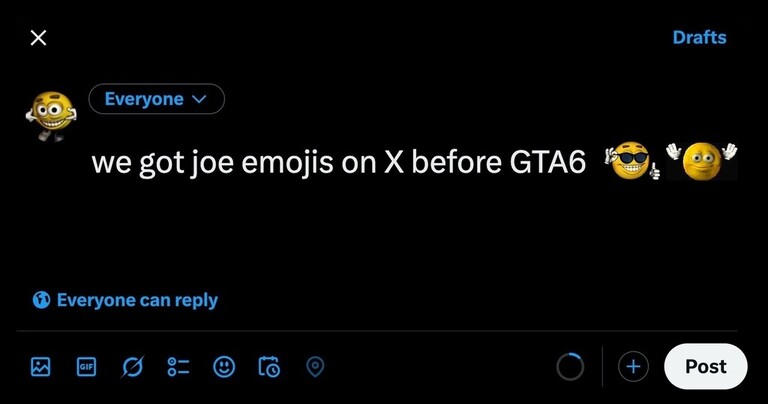Add a photo with the media icon
This screenshot has height=404, width=768.
41,367
